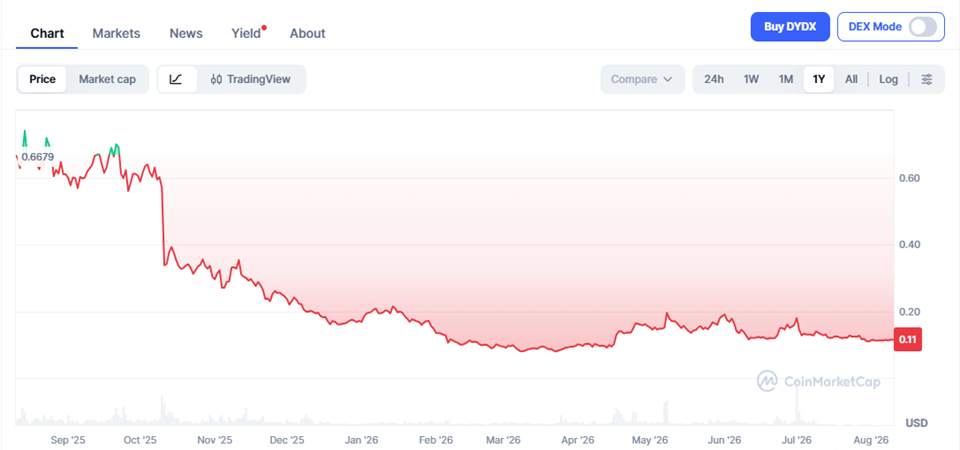Set range to 1W
The image size is (960, 450).
[751, 79]
